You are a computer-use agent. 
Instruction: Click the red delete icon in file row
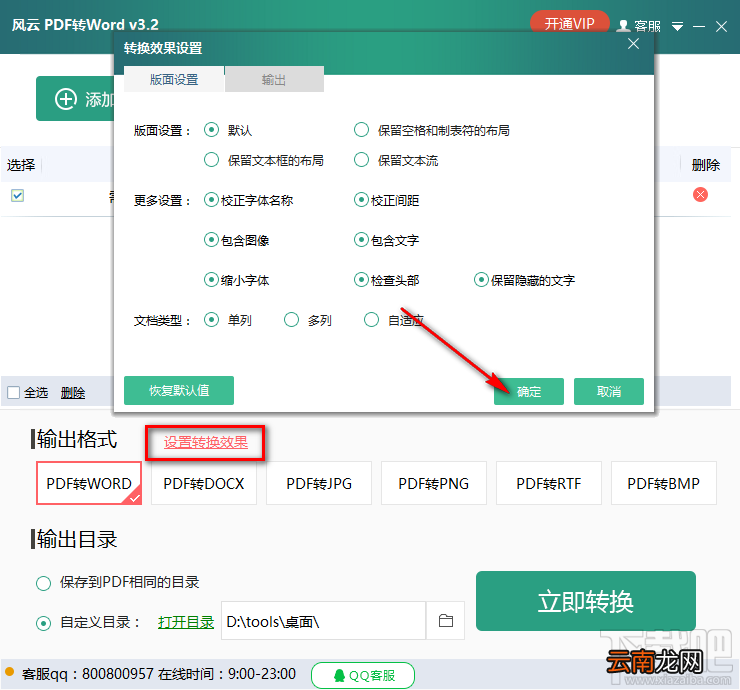point(700,194)
